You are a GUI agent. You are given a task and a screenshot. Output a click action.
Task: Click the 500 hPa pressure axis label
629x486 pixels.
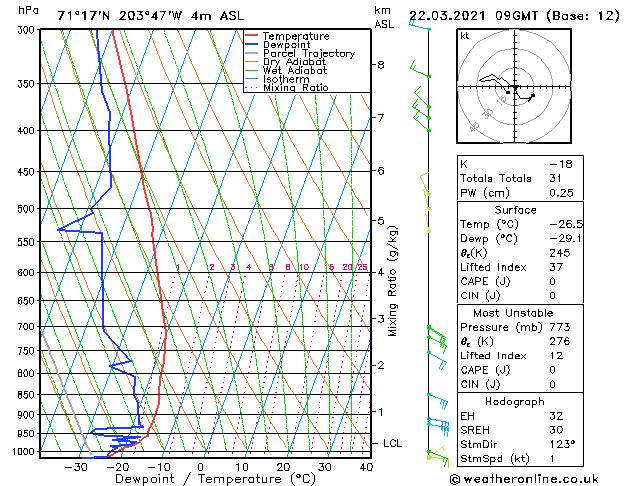[26, 209]
